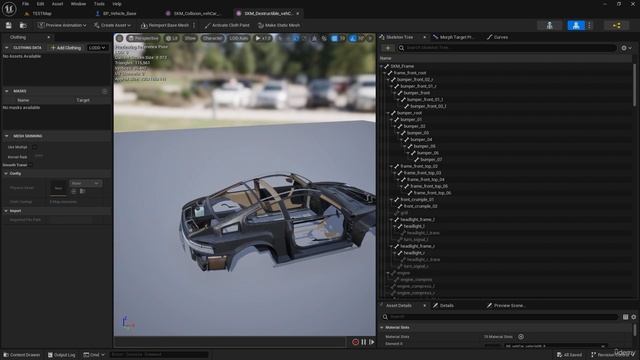Open the viewport Show menu
640x360 pixels.
190,38
